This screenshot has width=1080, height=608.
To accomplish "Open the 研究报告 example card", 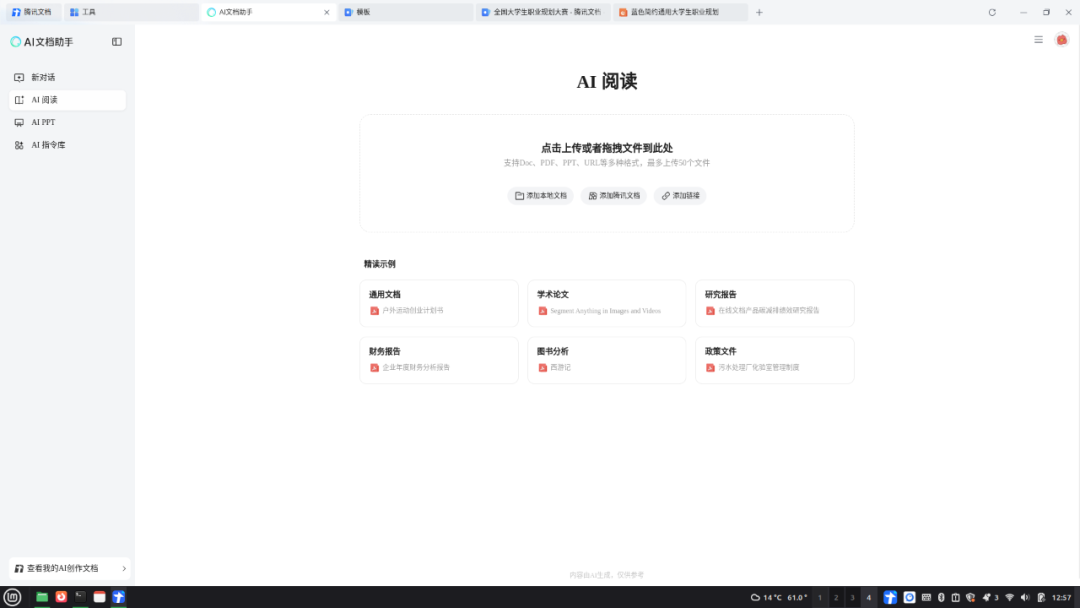I will click(775, 303).
